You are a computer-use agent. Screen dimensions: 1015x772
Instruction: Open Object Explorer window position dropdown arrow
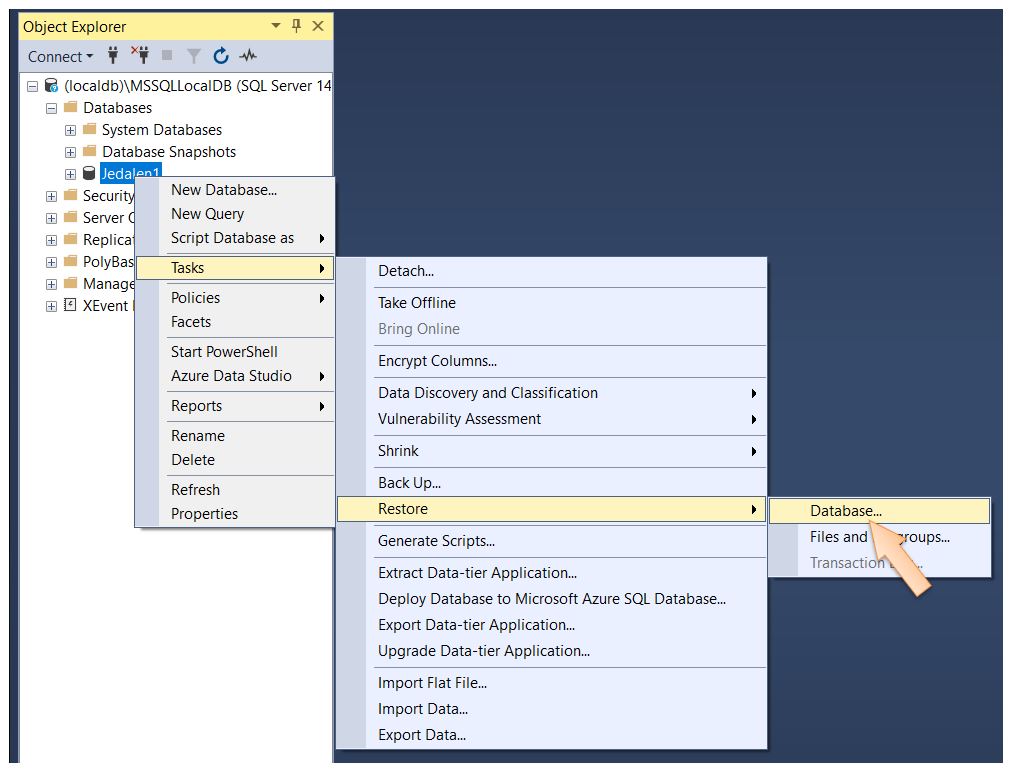tap(276, 26)
